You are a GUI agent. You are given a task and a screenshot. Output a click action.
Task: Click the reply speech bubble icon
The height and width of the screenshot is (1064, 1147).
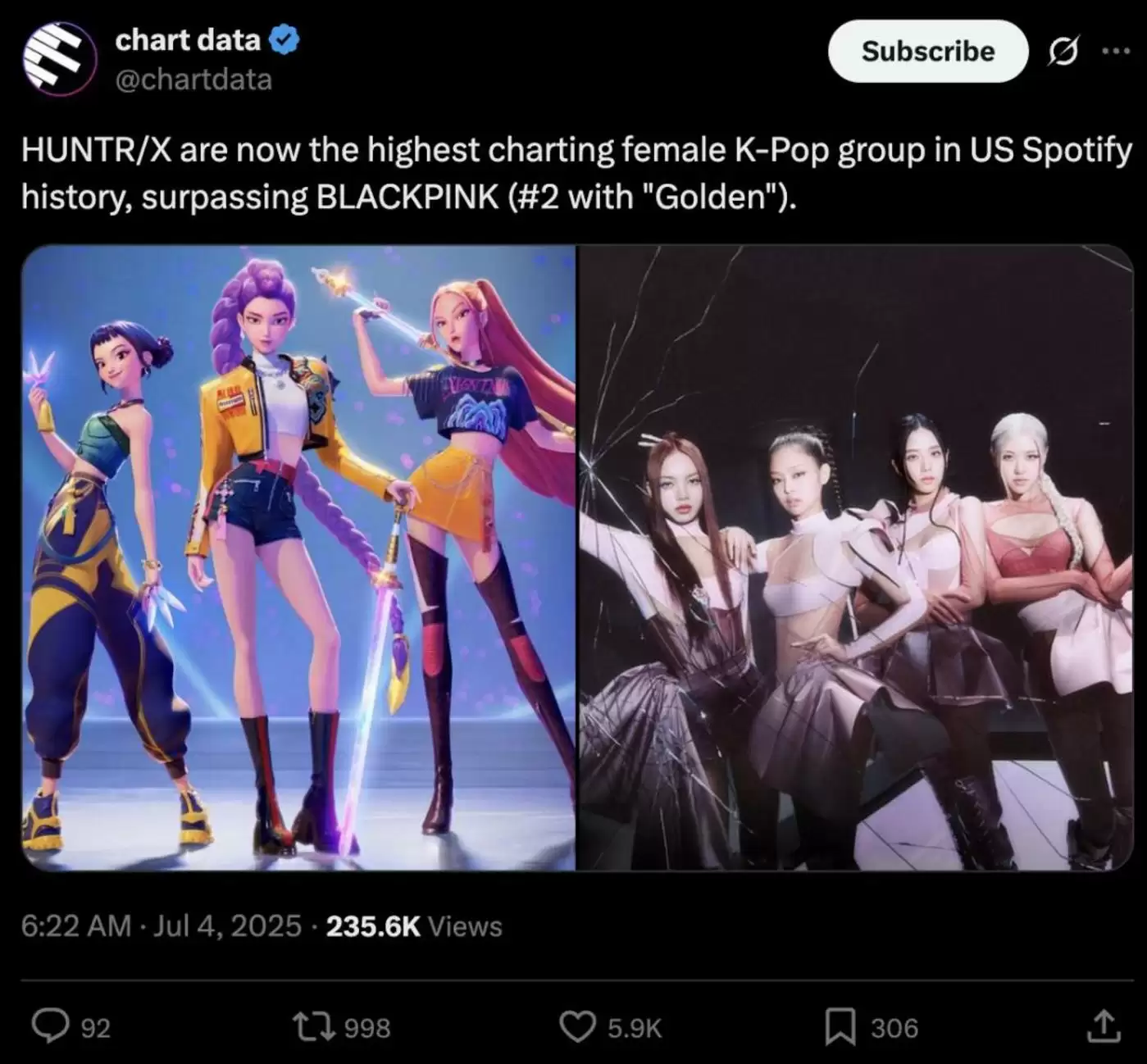[50, 1026]
